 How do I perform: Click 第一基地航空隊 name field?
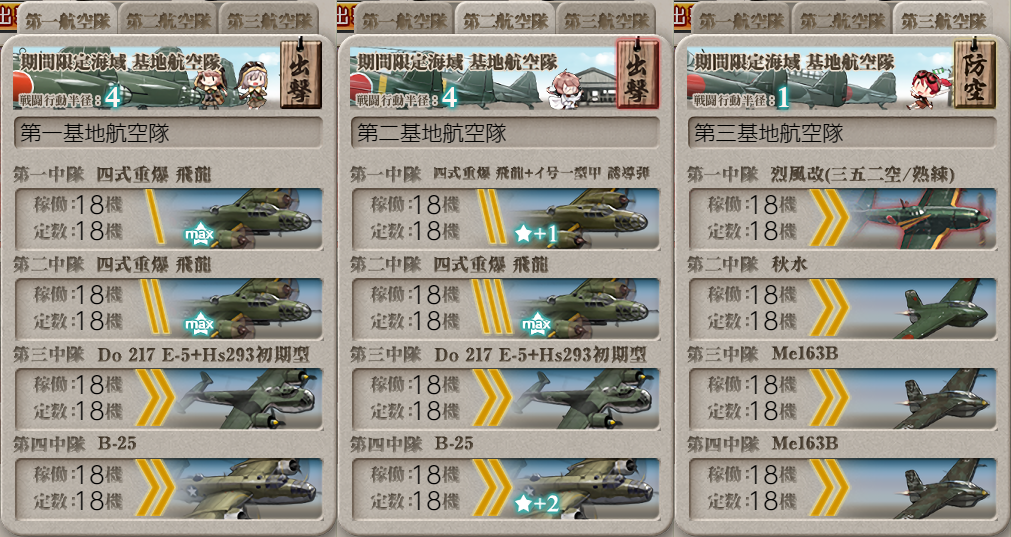click(168, 133)
